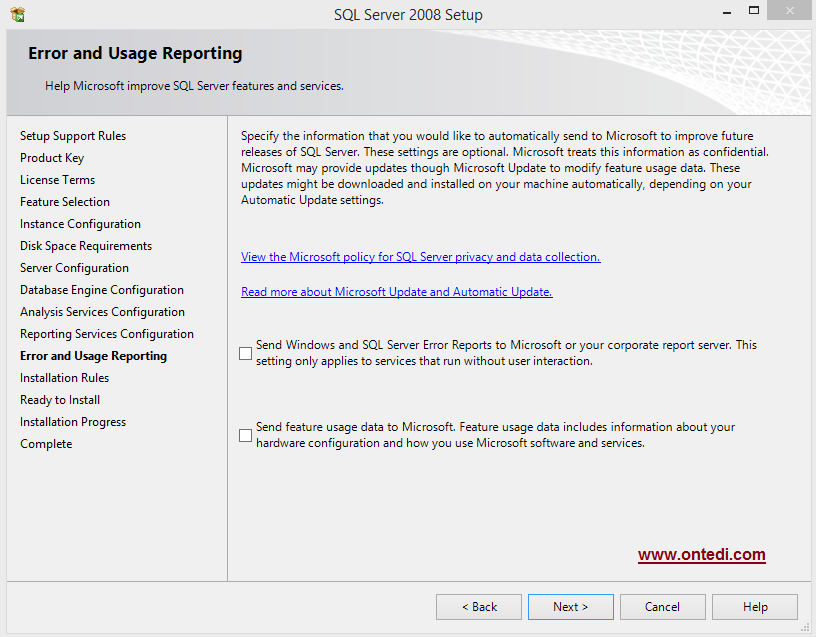Select License Terms step
Screen dimensions: 816x637
click(57, 180)
